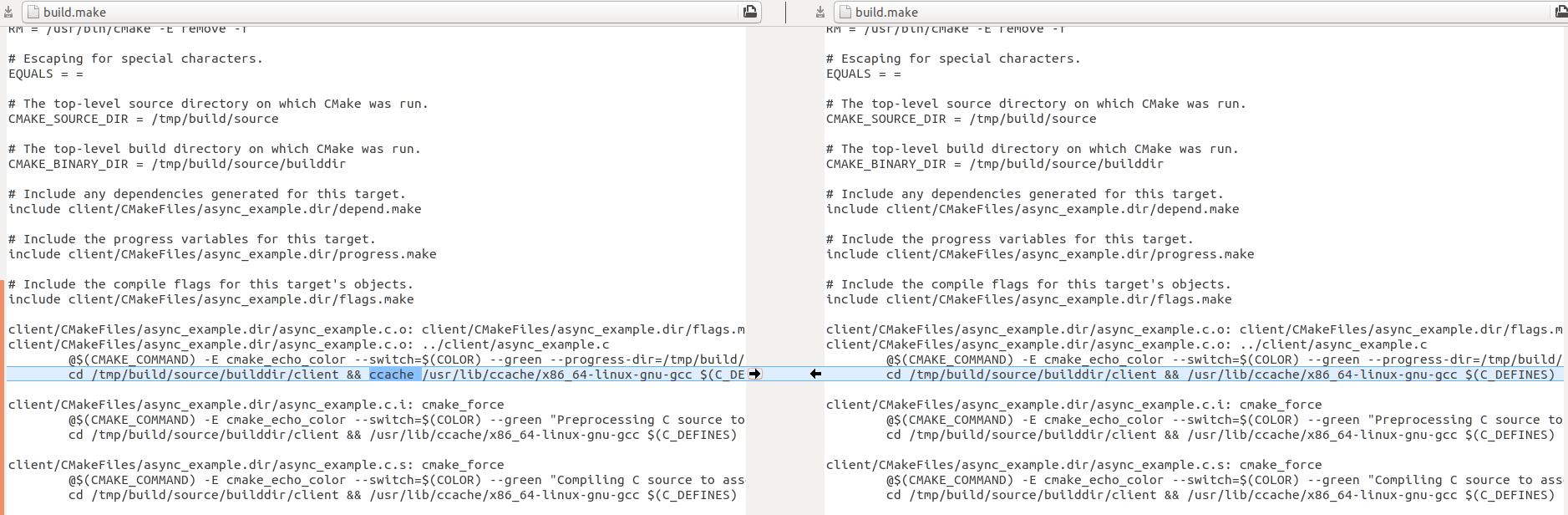Open the left pane build.make file chooser

[x=384, y=12]
